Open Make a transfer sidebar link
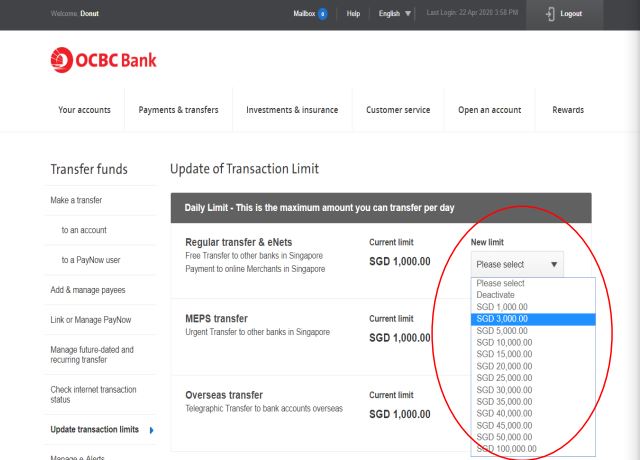 (76, 200)
